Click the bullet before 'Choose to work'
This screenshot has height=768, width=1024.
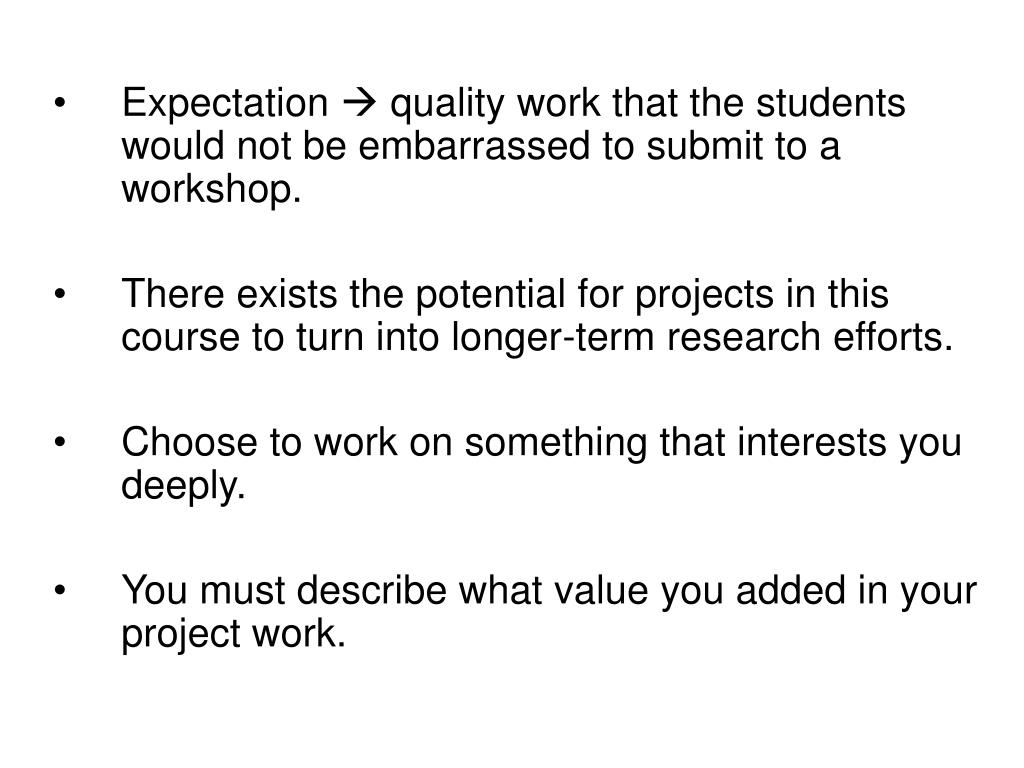(x=60, y=442)
